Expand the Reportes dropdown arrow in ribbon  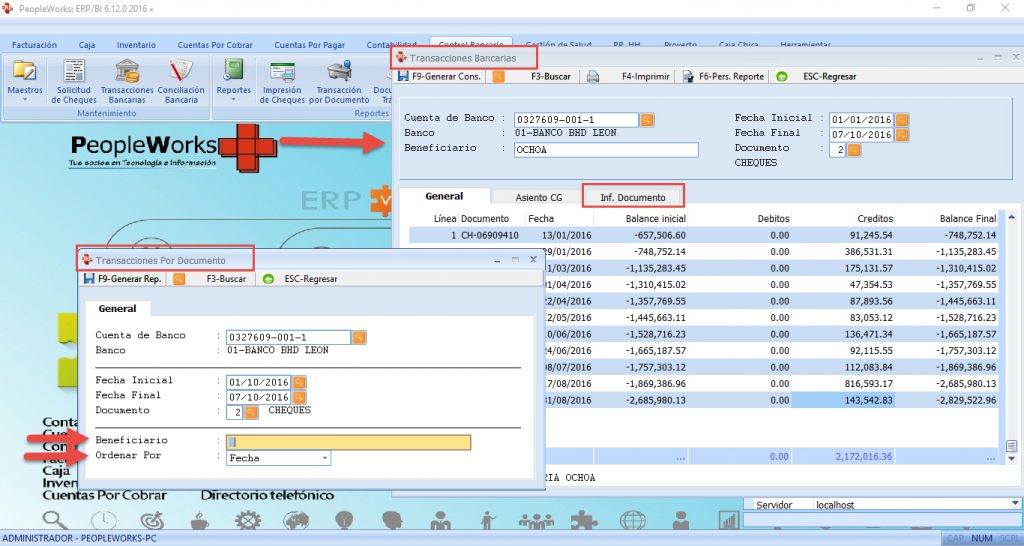point(233,100)
